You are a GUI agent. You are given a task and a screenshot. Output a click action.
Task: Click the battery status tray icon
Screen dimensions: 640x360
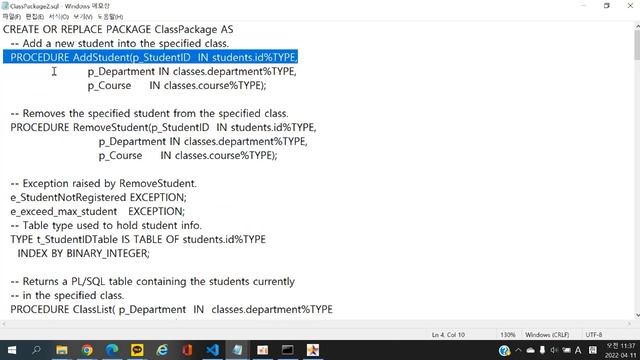point(567,350)
